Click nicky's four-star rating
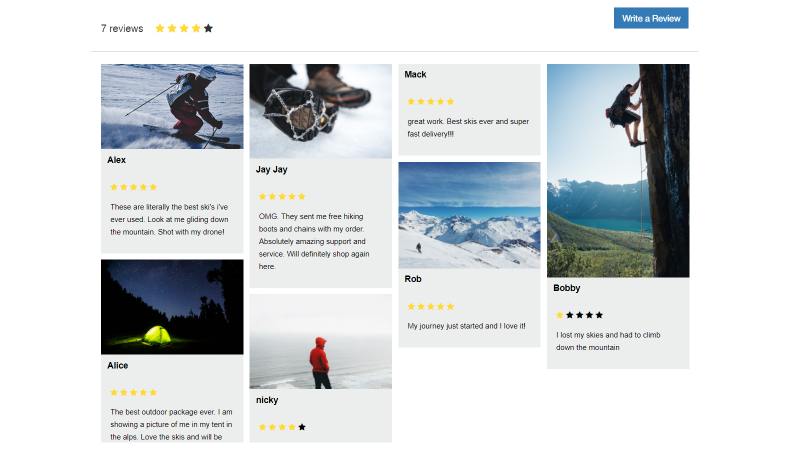800x450 pixels. [282, 427]
